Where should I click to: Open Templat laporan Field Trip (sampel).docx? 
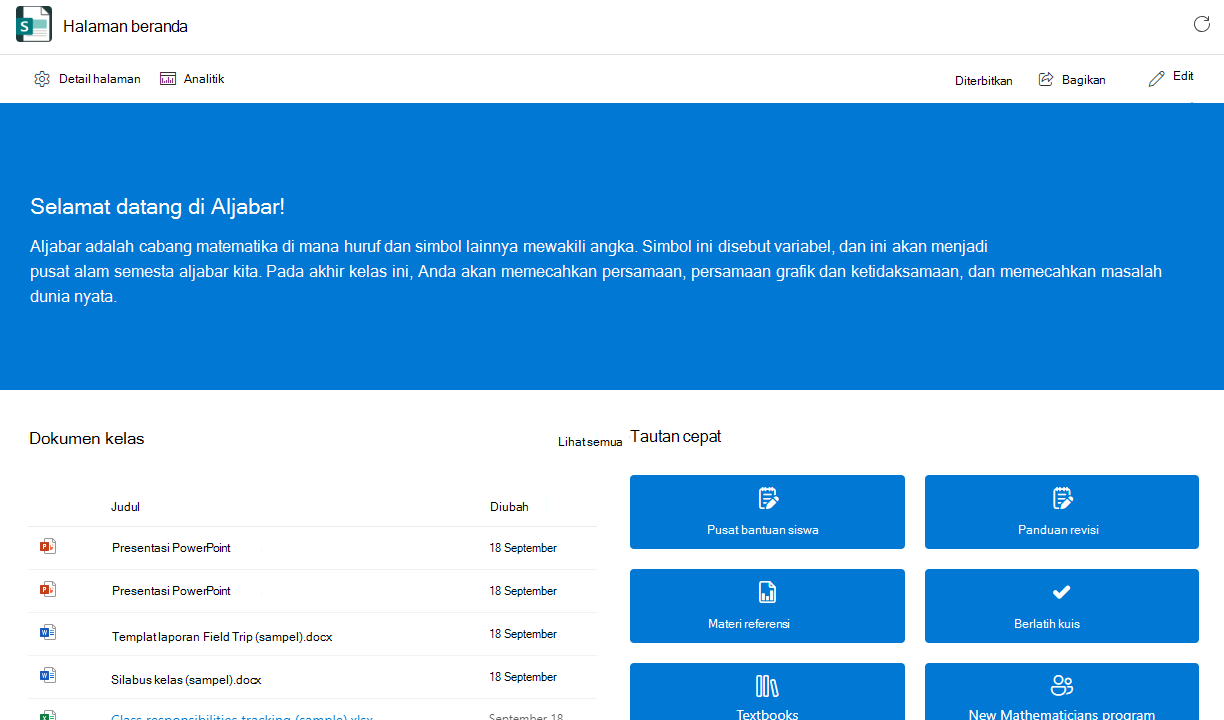click(222, 636)
